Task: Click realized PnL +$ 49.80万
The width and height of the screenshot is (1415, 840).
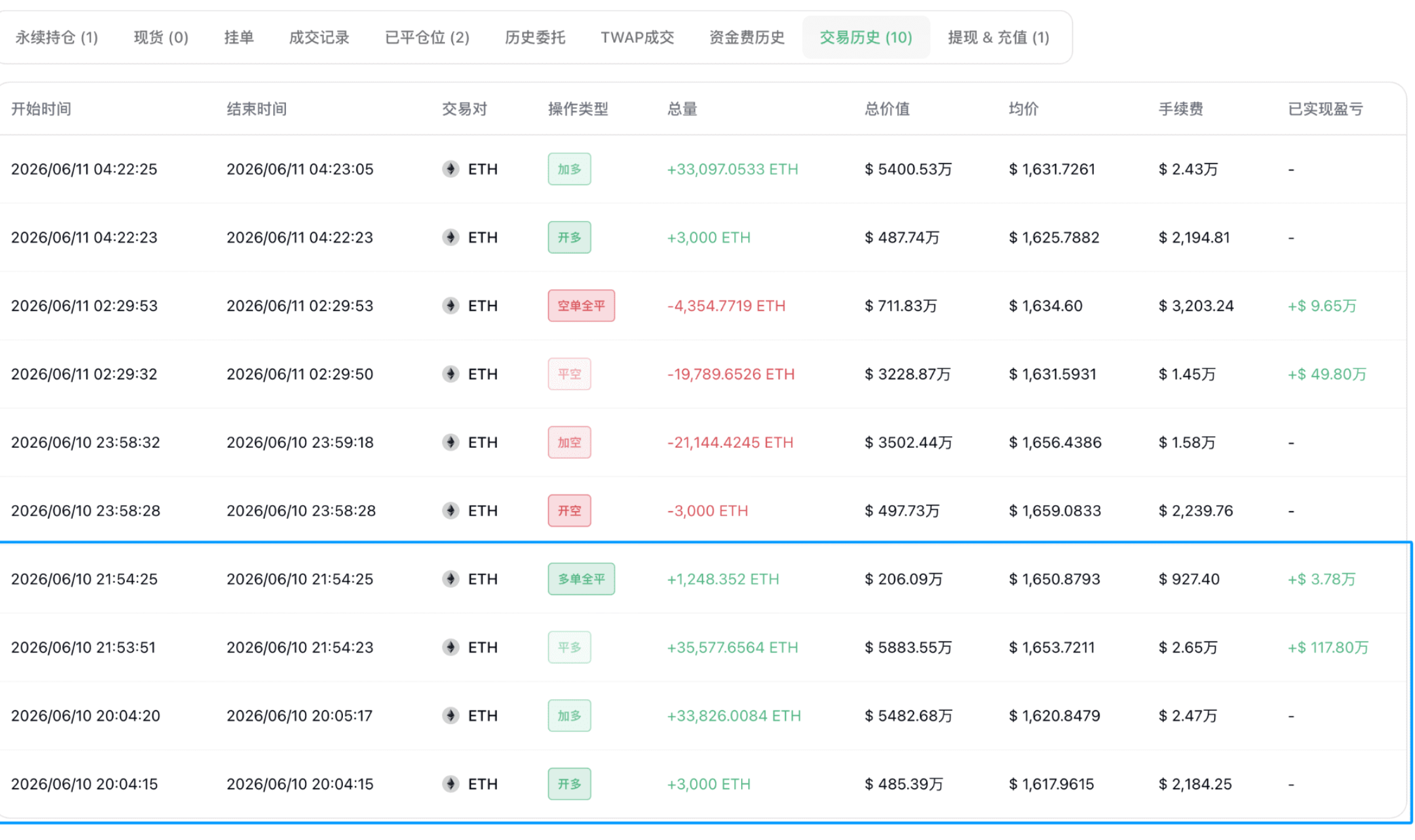Action: (1327, 374)
